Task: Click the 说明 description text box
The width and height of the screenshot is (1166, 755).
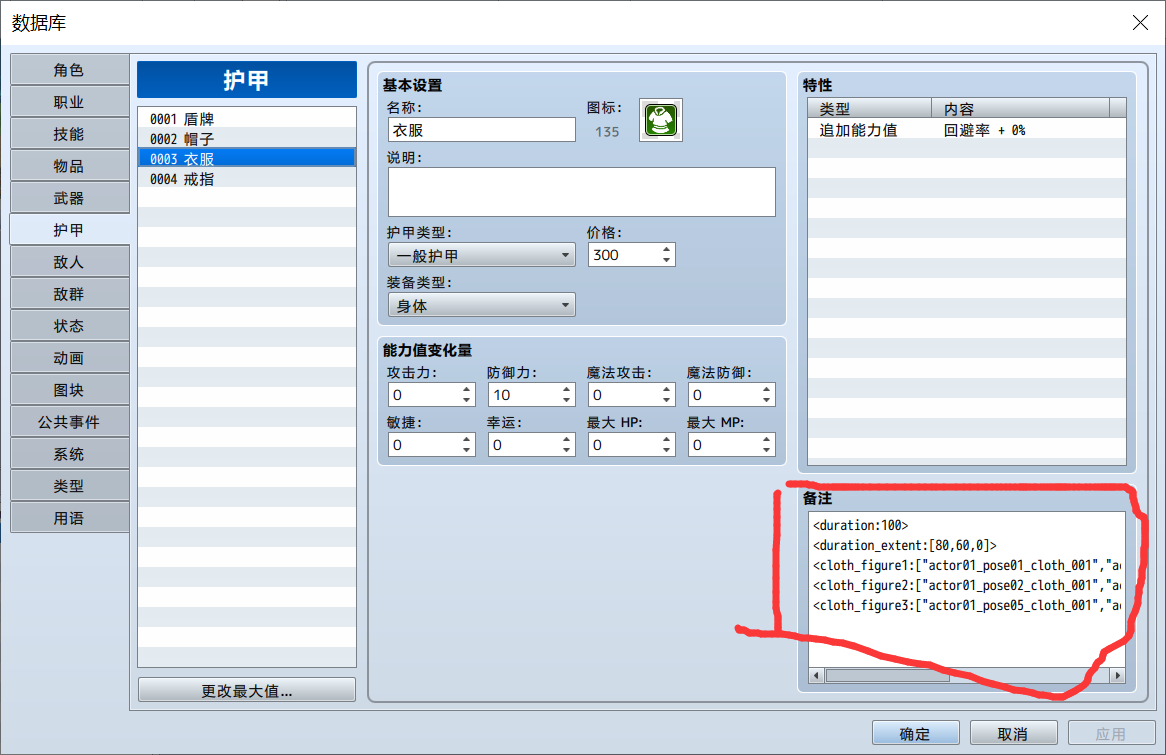Action: click(582, 192)
